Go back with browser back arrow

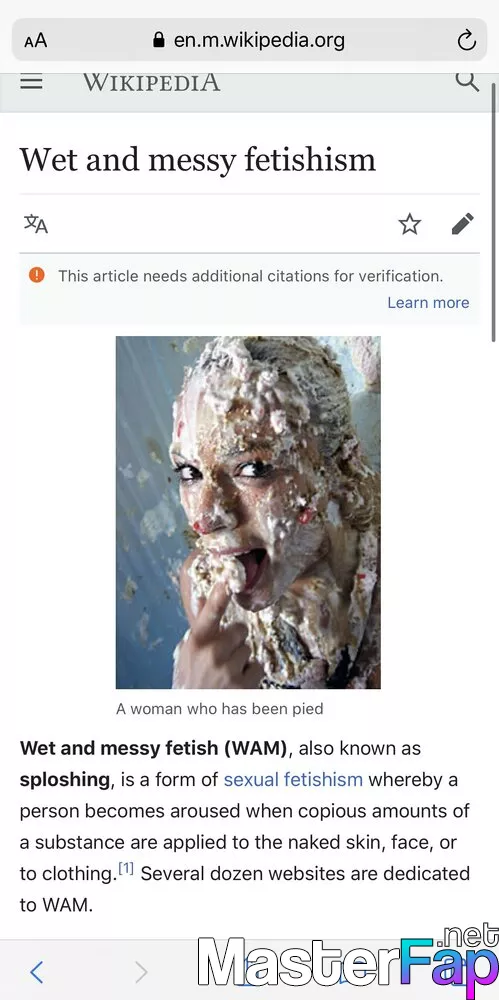[36, 972]
